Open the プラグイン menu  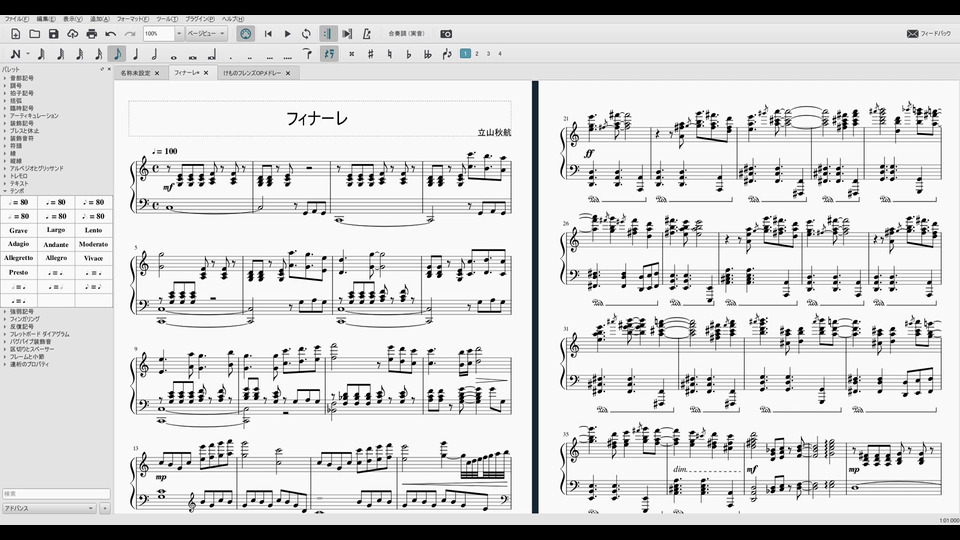click(x=200, y=19)
